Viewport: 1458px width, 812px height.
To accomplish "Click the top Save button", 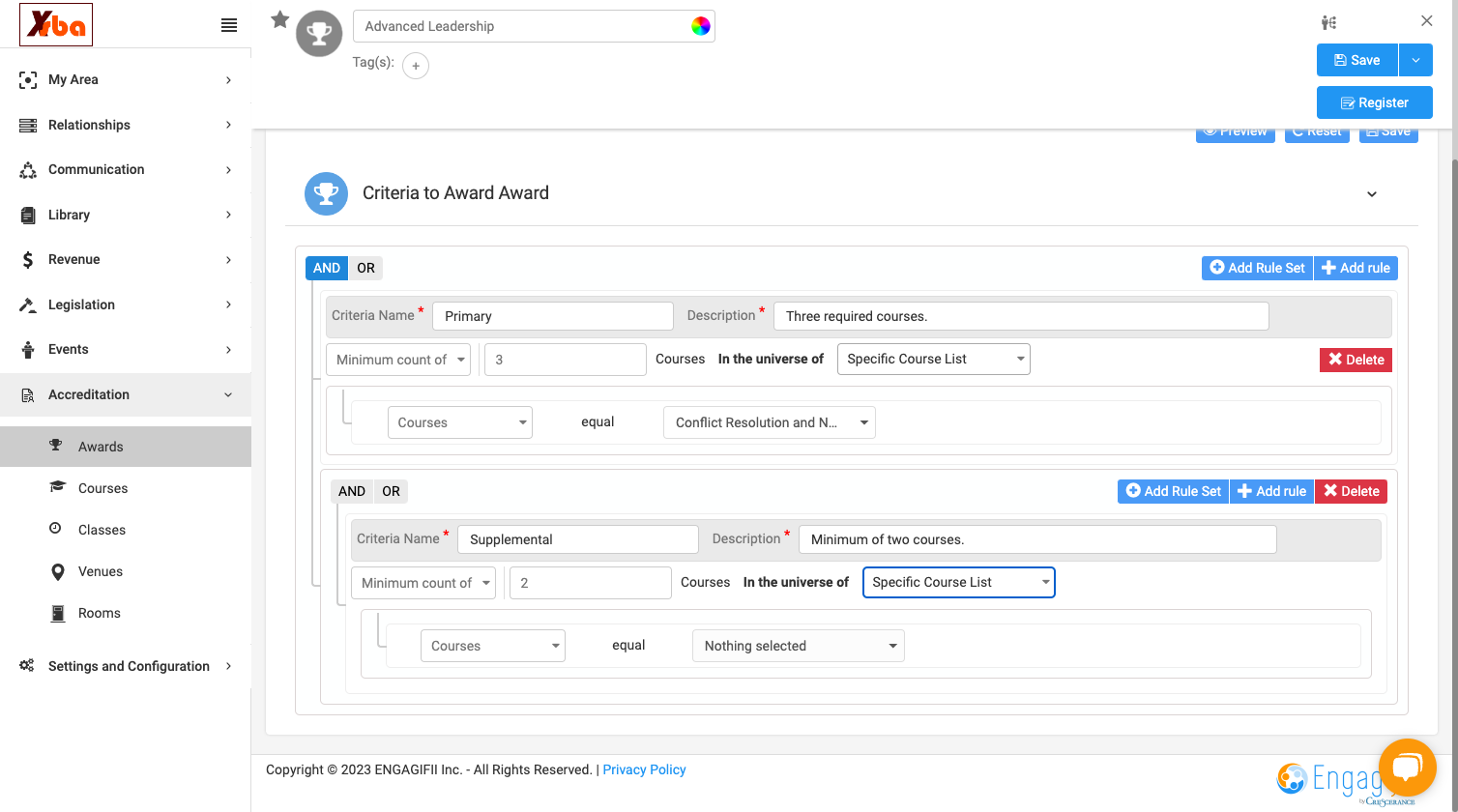I will [1357, 60].
